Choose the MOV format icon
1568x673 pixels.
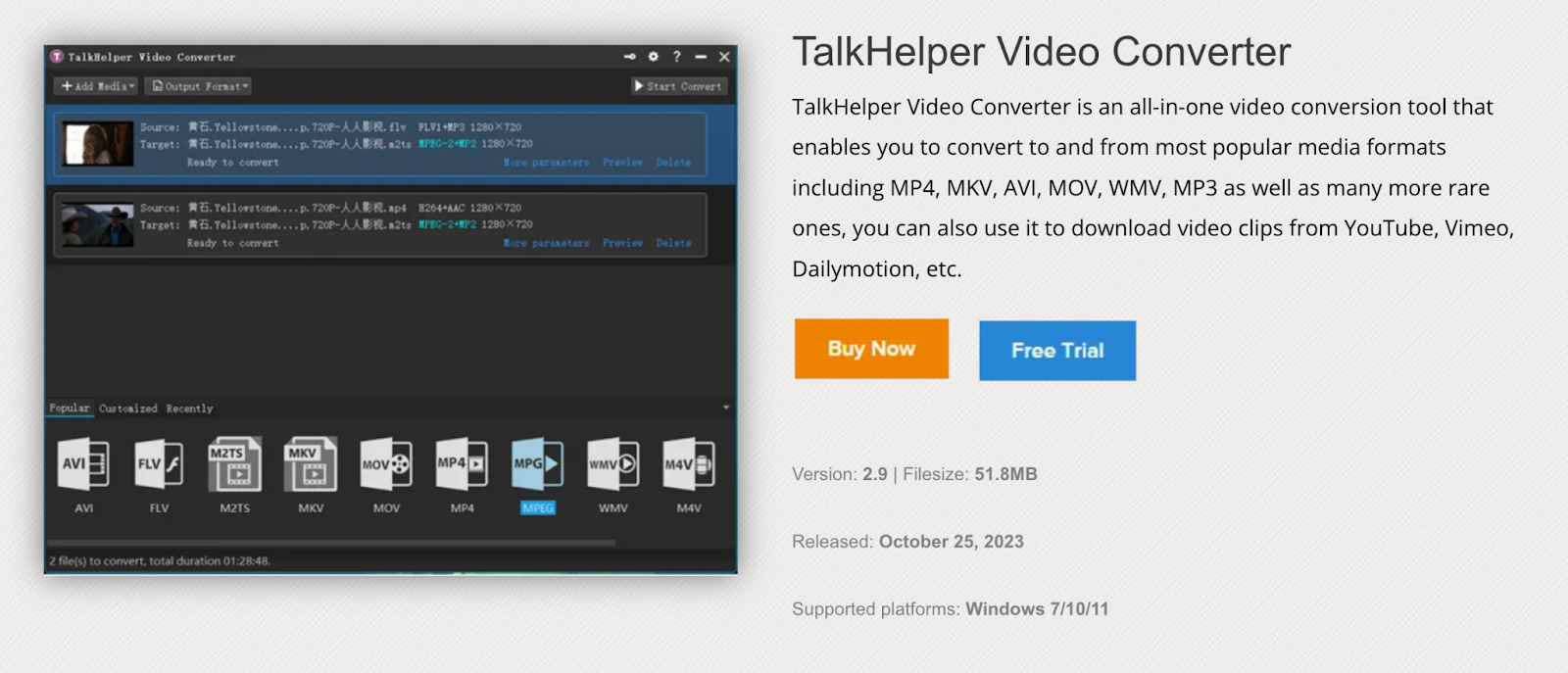pyautogui.click(x=386, y=464)
